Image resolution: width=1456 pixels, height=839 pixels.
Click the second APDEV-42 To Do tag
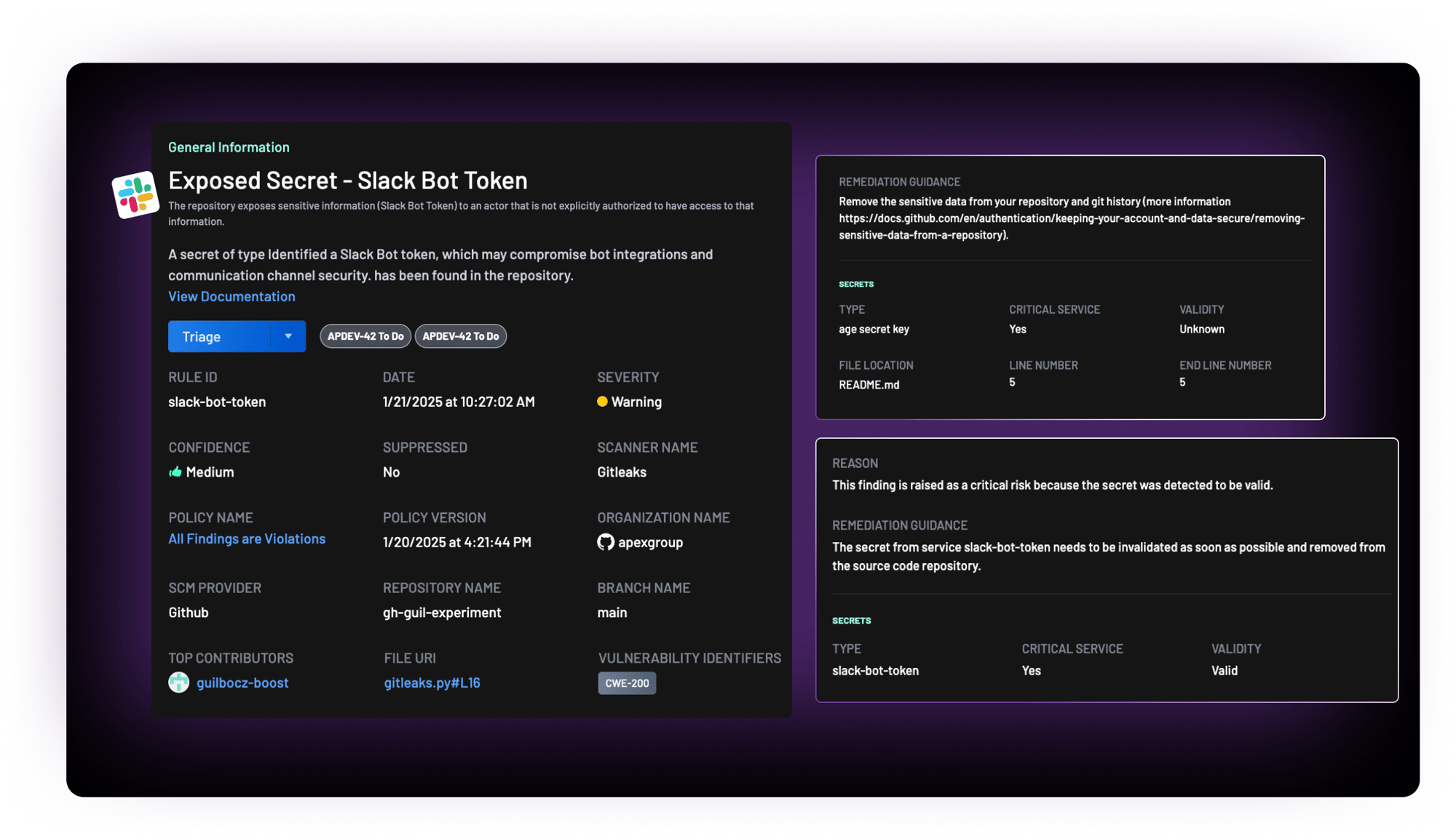tap(461, 336)
